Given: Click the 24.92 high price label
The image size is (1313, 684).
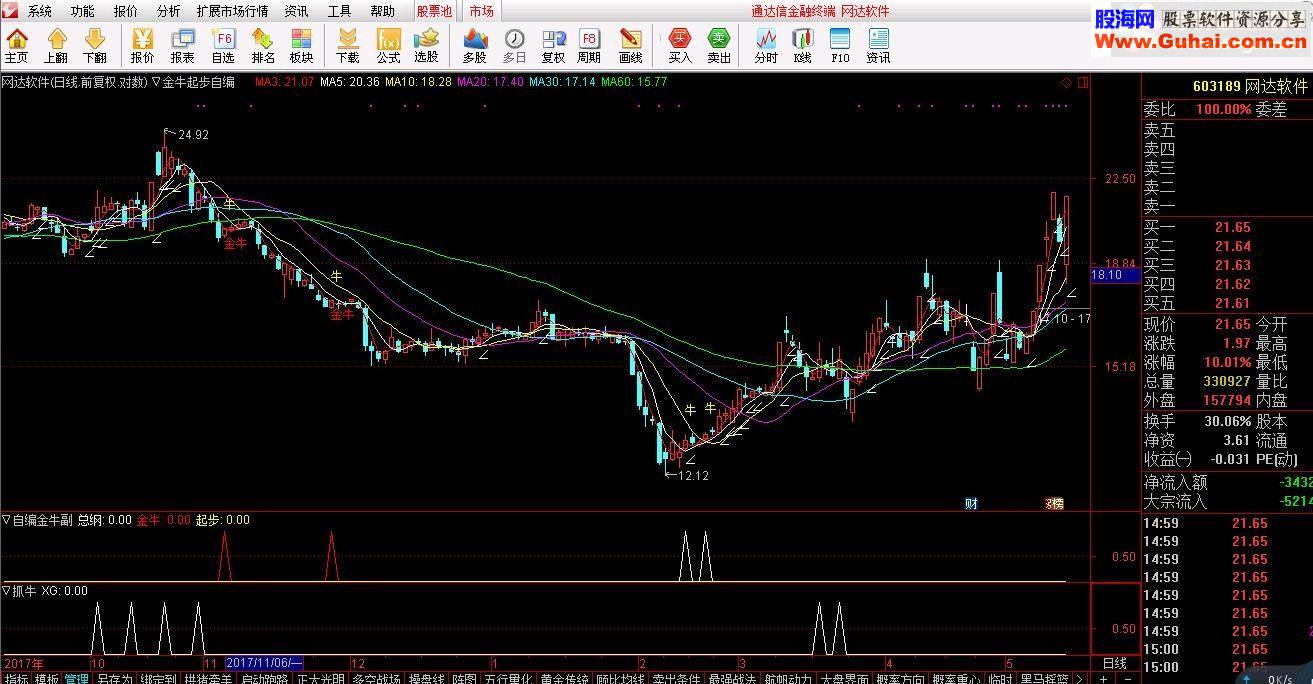Looking at the screenshot, I should pos(193,135).
